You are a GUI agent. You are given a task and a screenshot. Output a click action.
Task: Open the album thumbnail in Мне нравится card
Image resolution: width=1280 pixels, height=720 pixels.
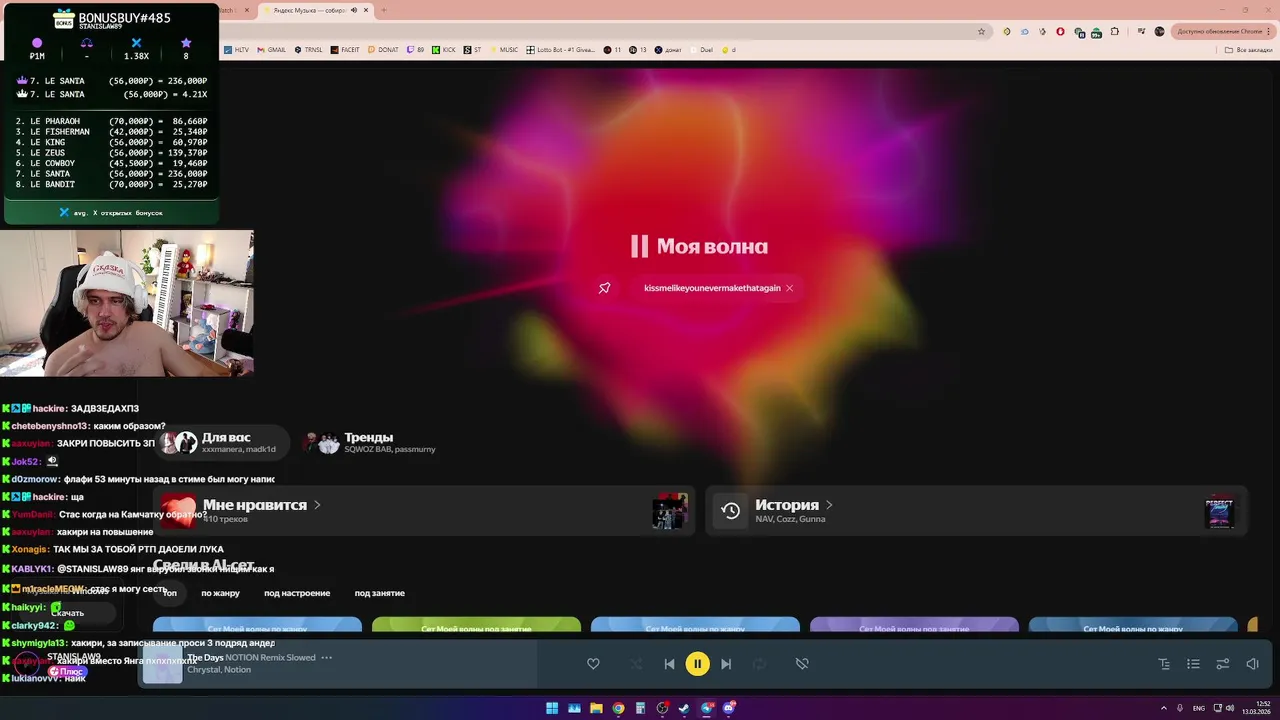coord(670,511)
